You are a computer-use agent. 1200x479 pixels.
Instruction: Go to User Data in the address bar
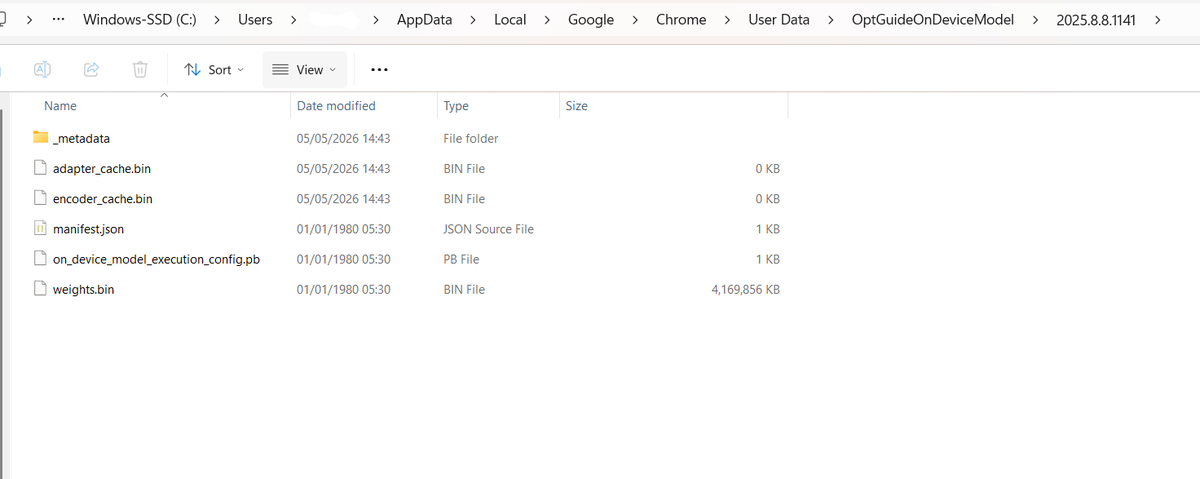pos(779,20)
